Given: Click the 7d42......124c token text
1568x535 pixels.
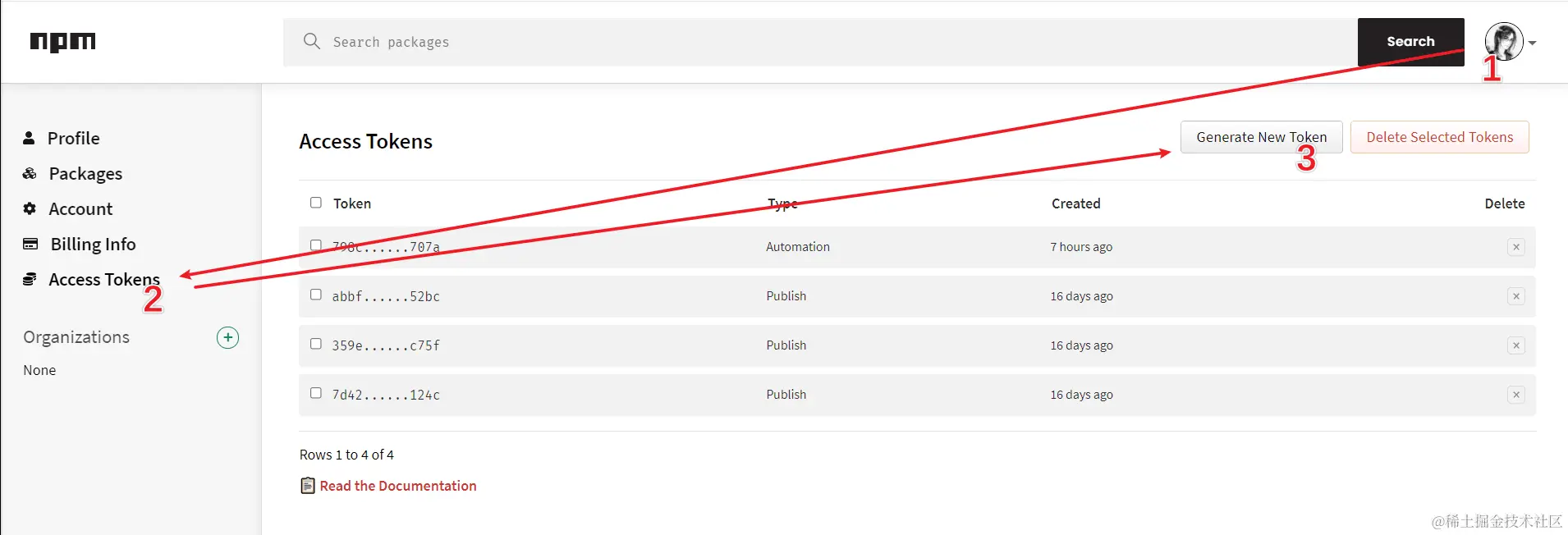Looking at the screenshot, I should (x=386, y=395).
